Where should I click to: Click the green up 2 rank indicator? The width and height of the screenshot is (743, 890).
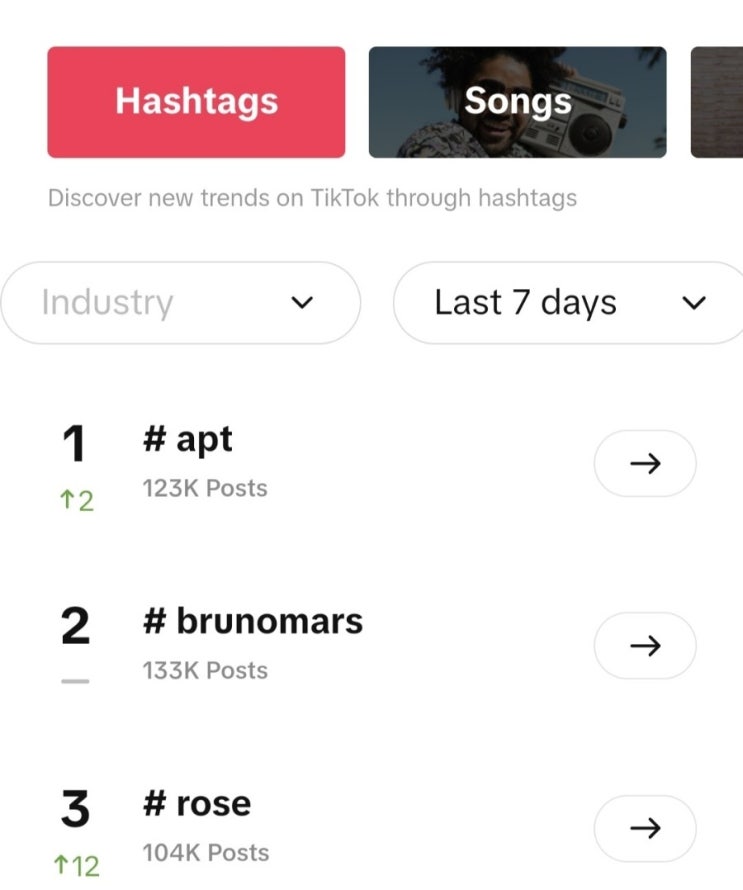click(77, 500)
